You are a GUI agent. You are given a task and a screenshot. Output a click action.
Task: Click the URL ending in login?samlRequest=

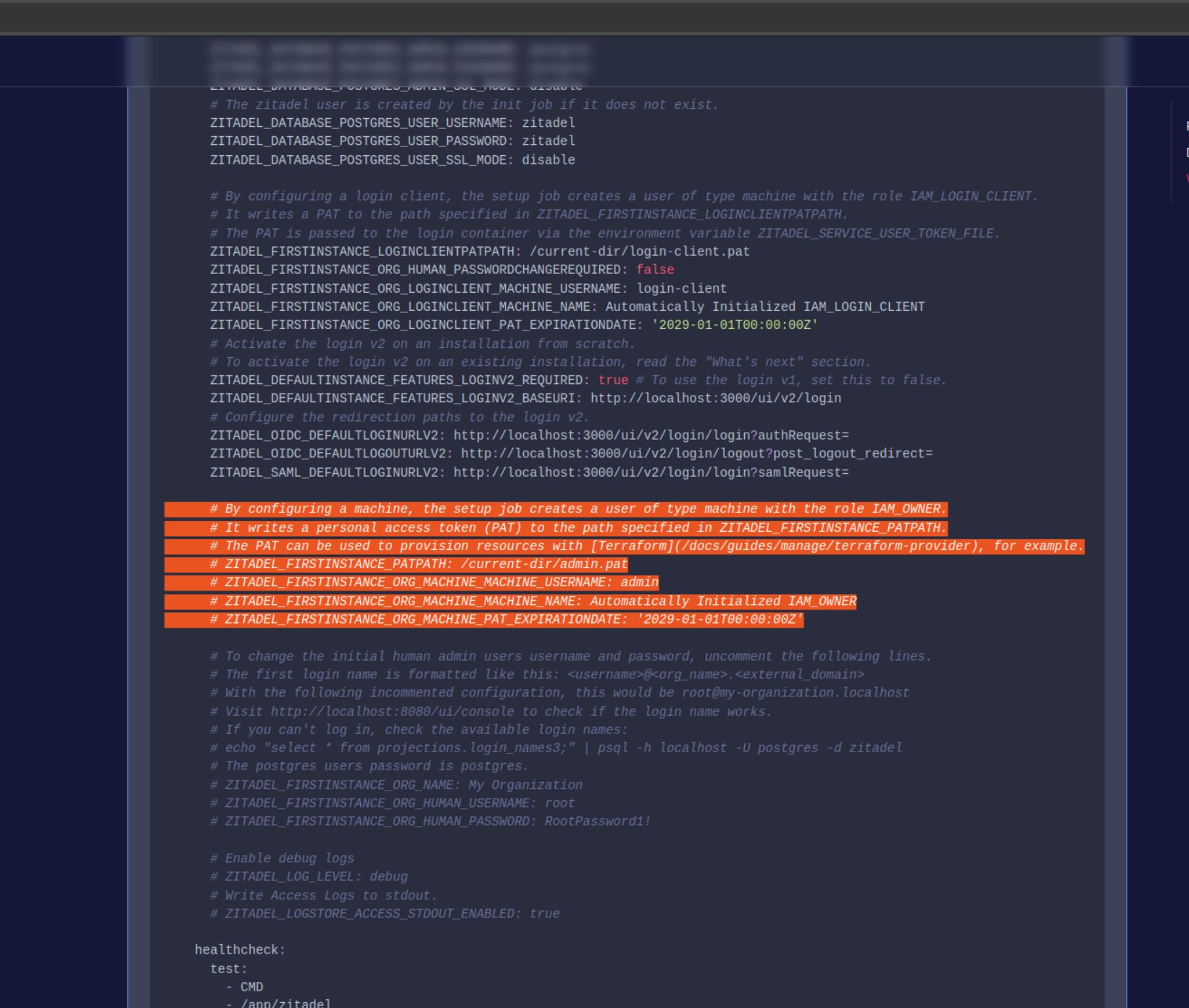tap(651, 472)
